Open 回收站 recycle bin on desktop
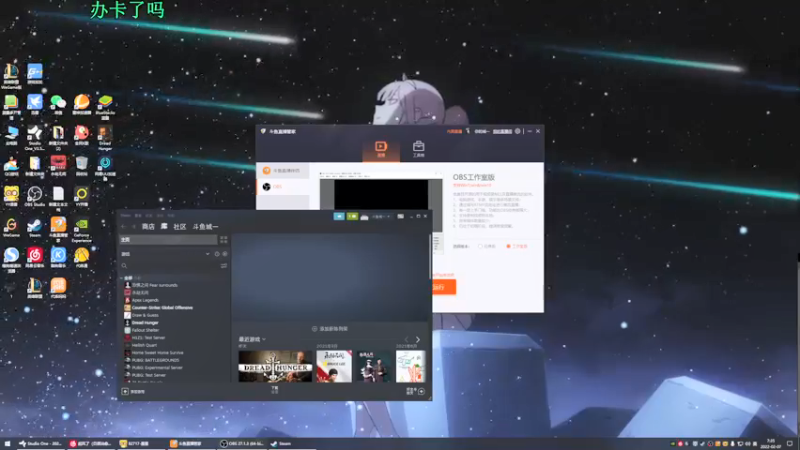Viewport: 800px width, 450px height. (81, 165)
